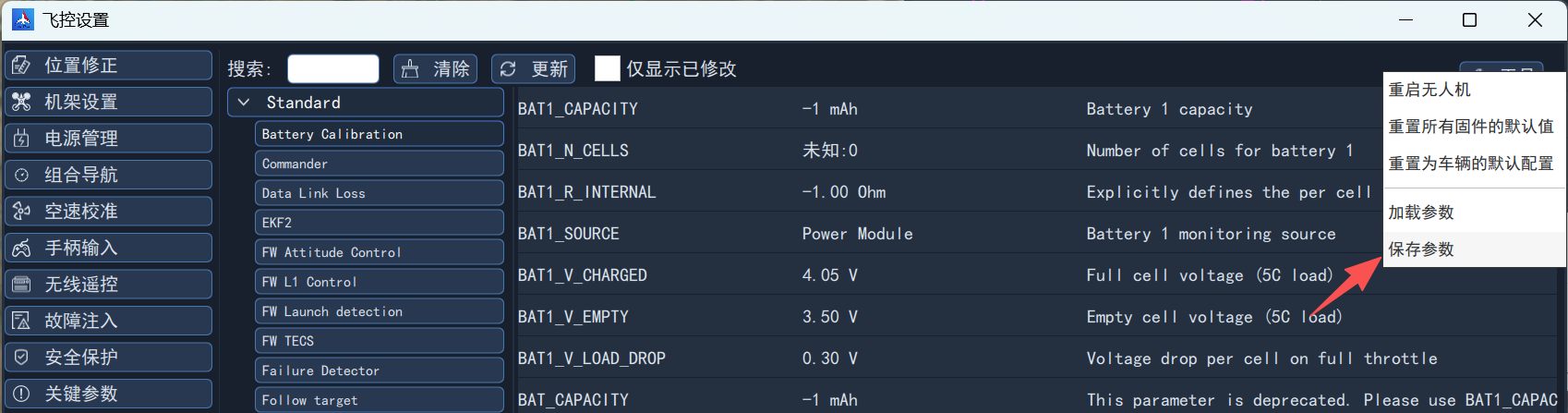Edit the BAT1_SOURCE Power Module value

tap(857, 234)
